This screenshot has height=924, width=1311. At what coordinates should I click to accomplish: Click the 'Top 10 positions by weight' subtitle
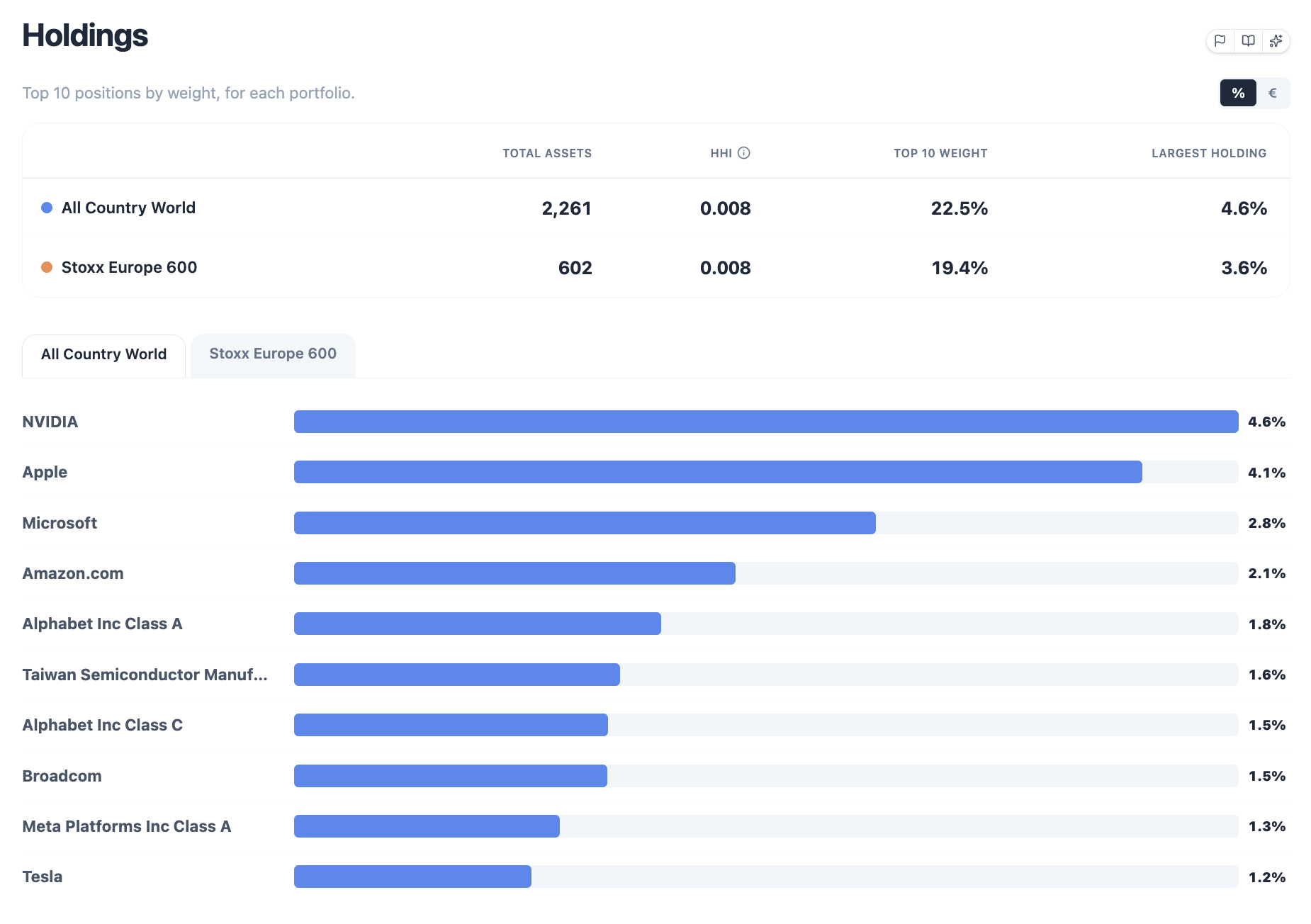point(189,93)
